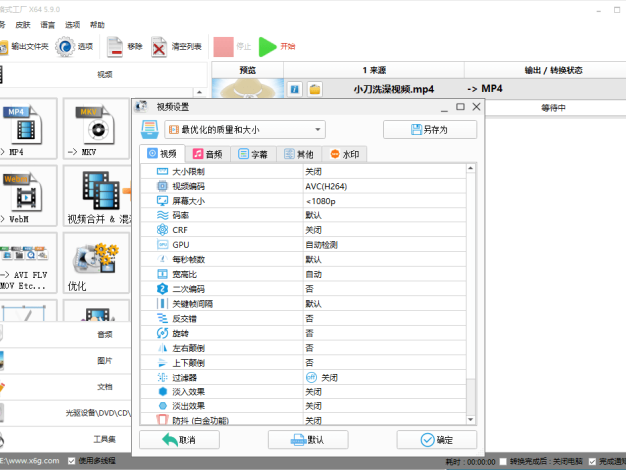Click the frames per second value
This screenshot has height=470, width=626.
384,260
